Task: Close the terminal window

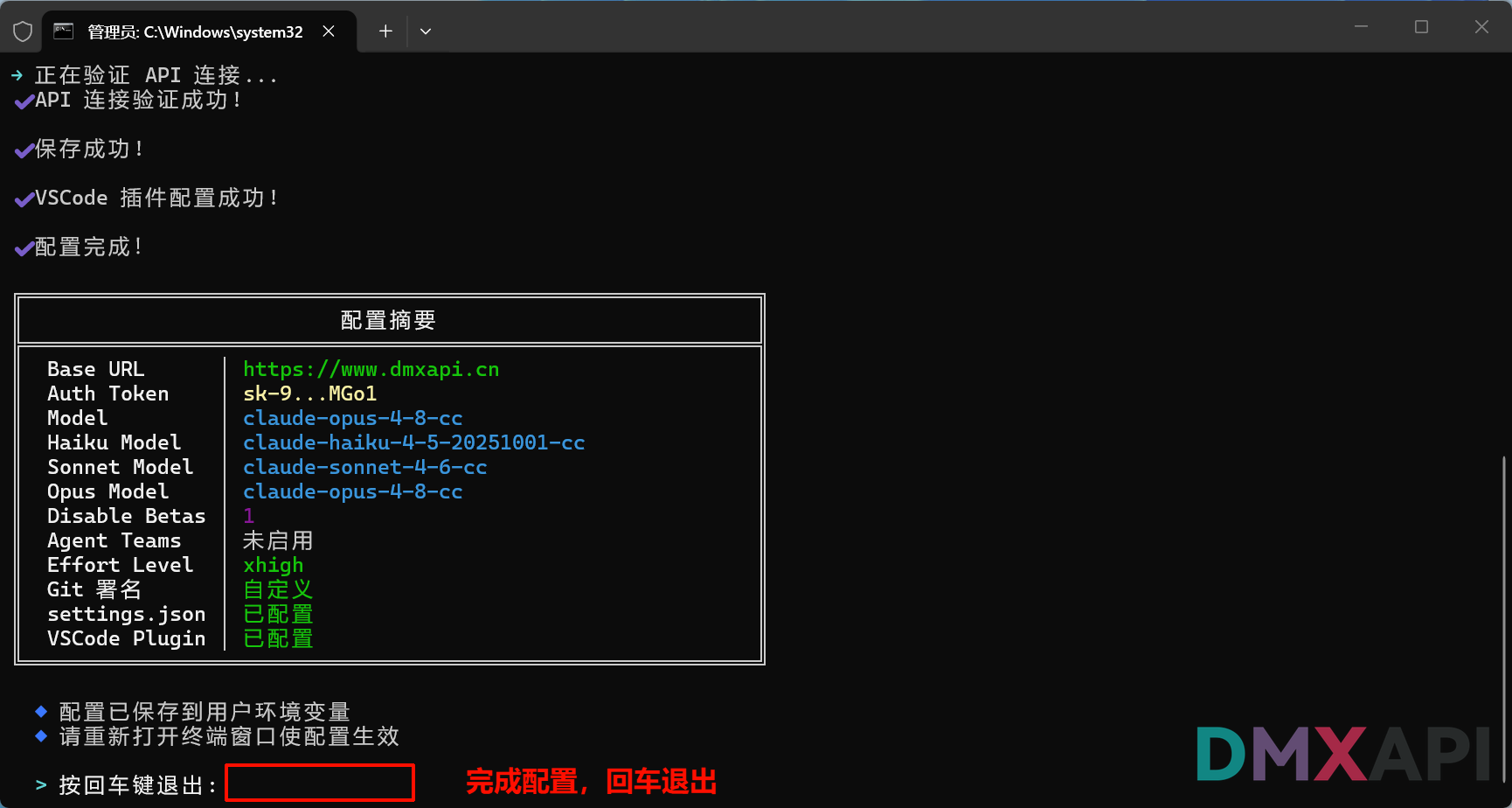Action: (1481, 27)
